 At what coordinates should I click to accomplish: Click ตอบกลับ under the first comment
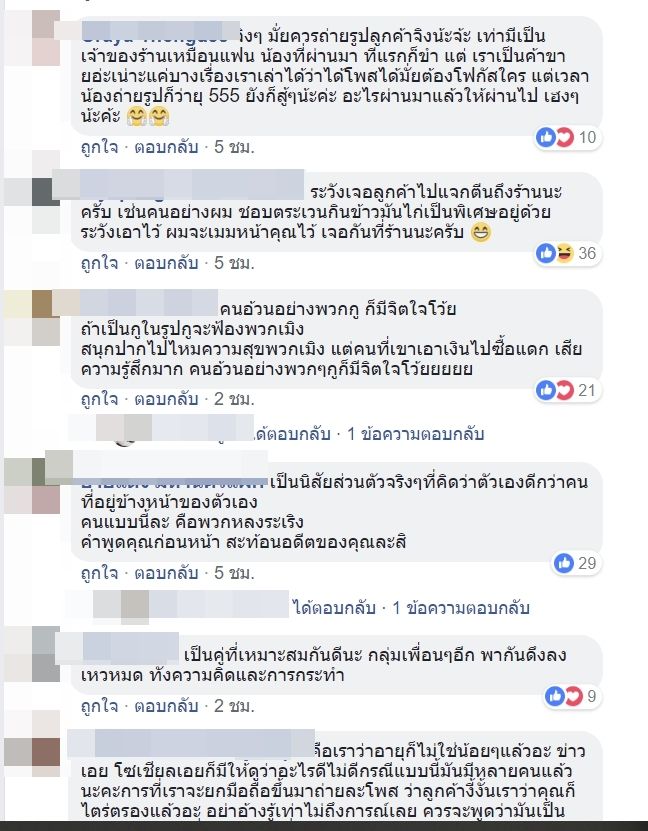point(166,147)
